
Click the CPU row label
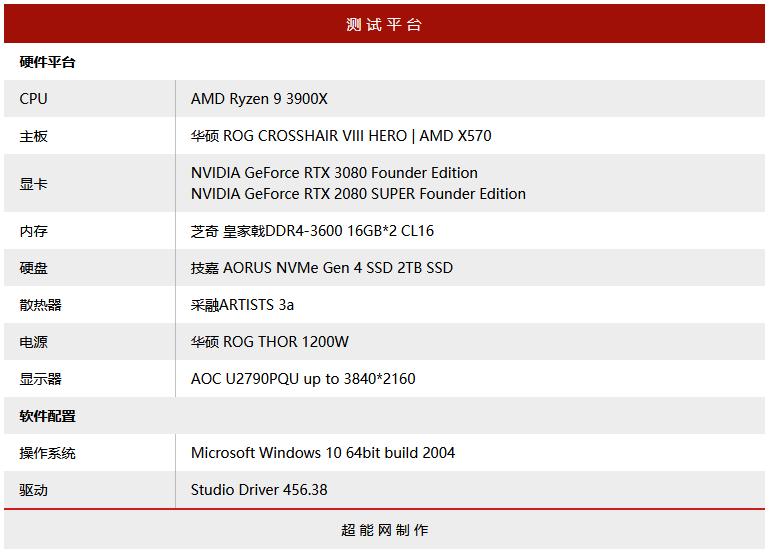[x=33, y=99]
